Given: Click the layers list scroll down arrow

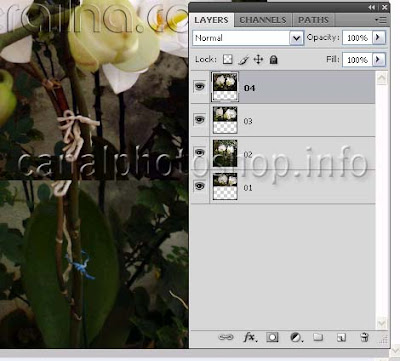Looking at the screenshot, I should [382, 323].
